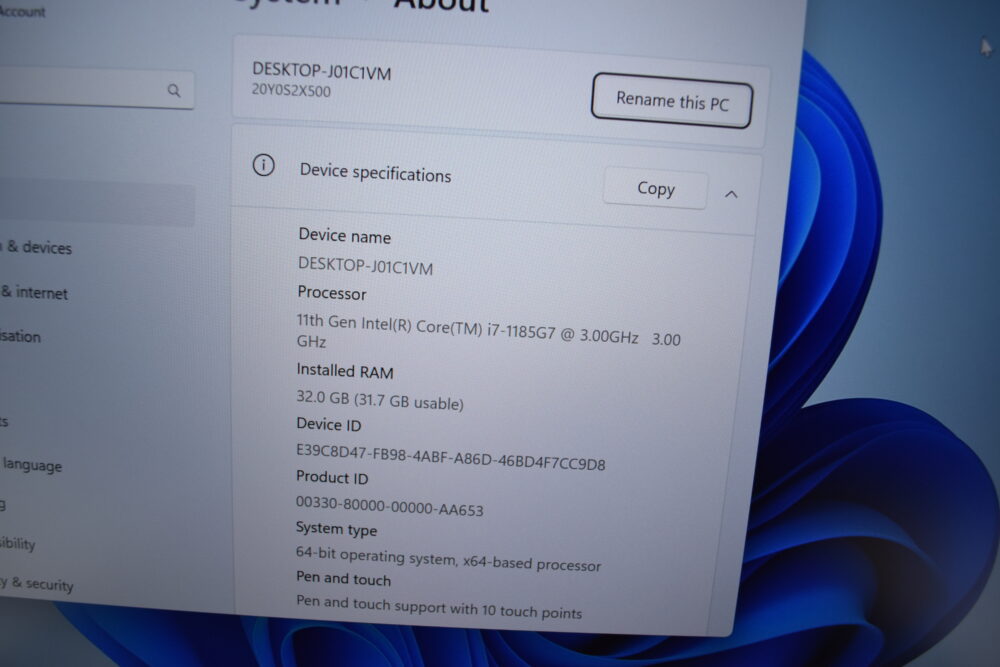
Task: Click the Account entry in the sidebar
Action: click(x=23, y=10)
